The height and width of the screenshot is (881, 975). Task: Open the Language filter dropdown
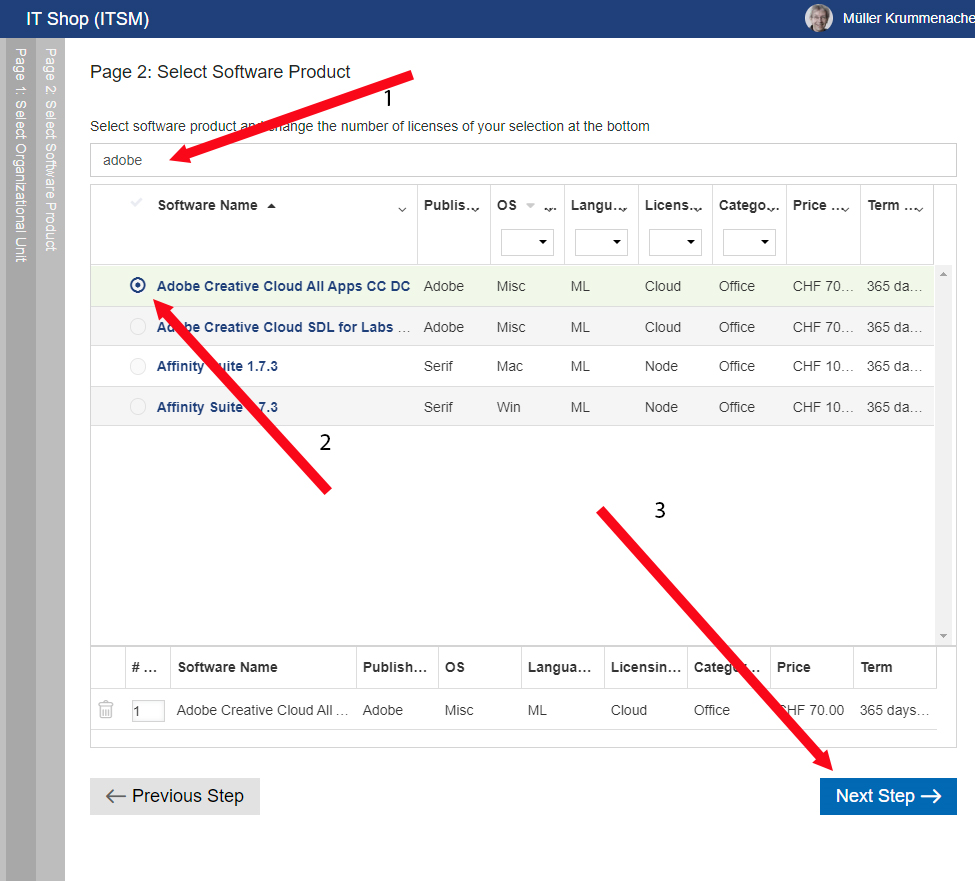(601, 242)
